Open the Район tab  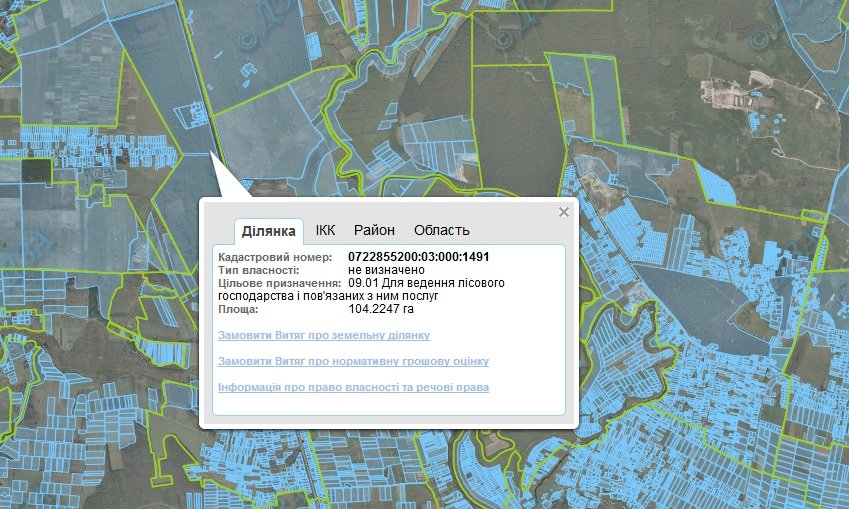[x=374, y=230]
